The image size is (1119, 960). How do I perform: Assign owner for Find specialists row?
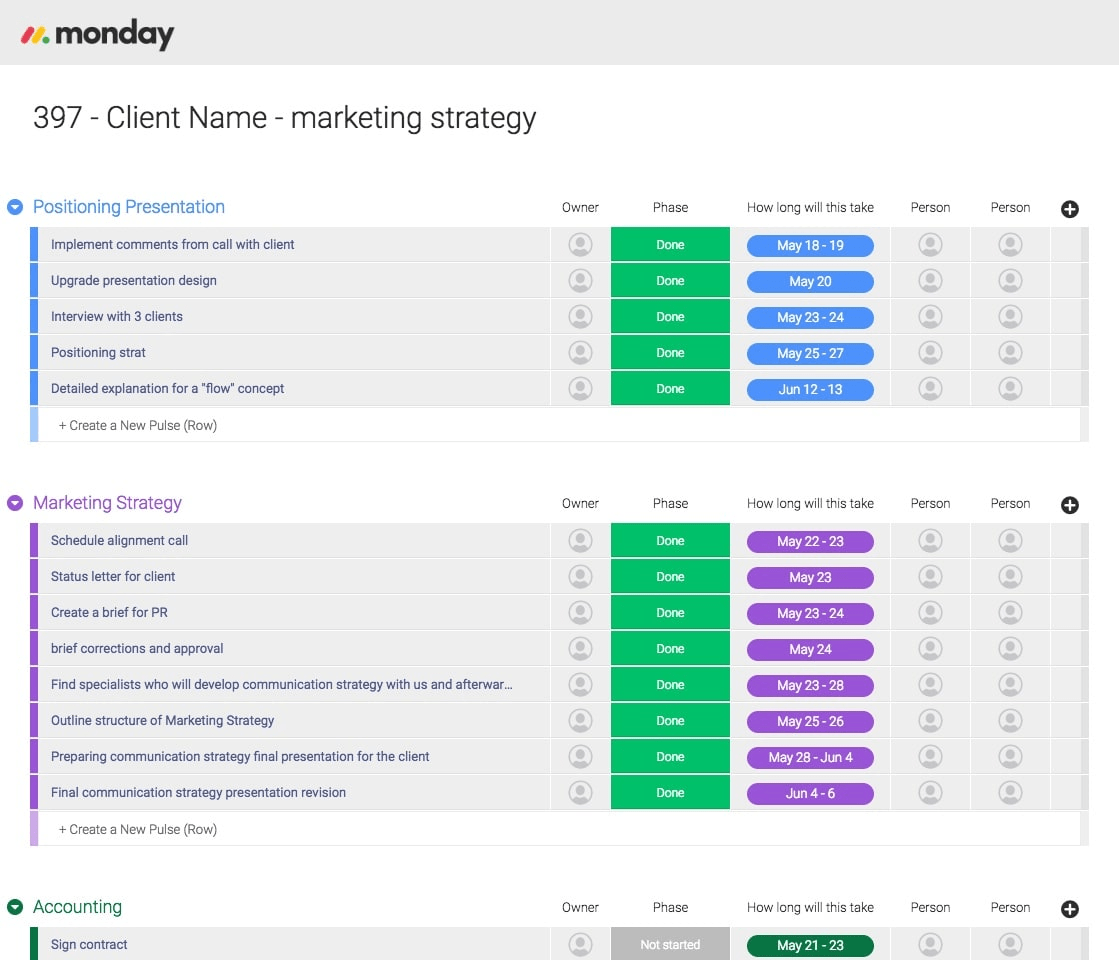pos(580,684)
